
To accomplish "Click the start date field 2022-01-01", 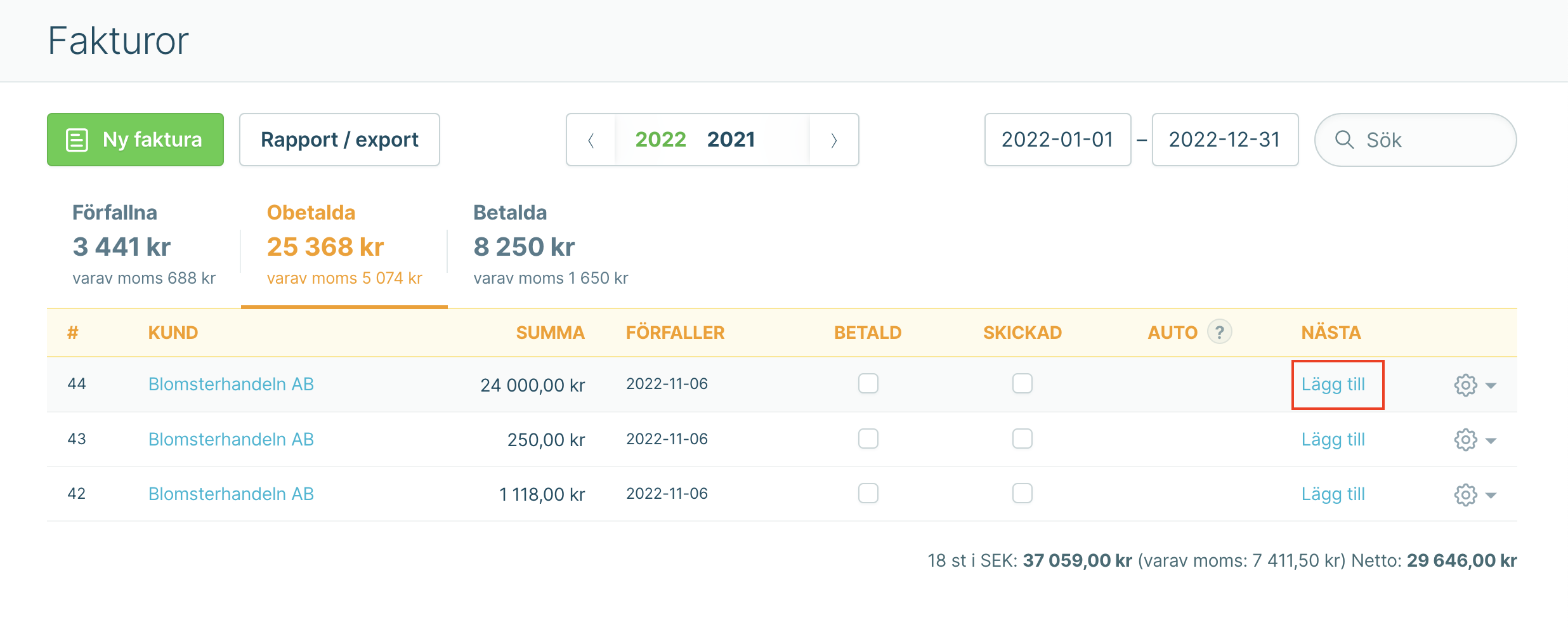I will click(x=1057, y=140).
